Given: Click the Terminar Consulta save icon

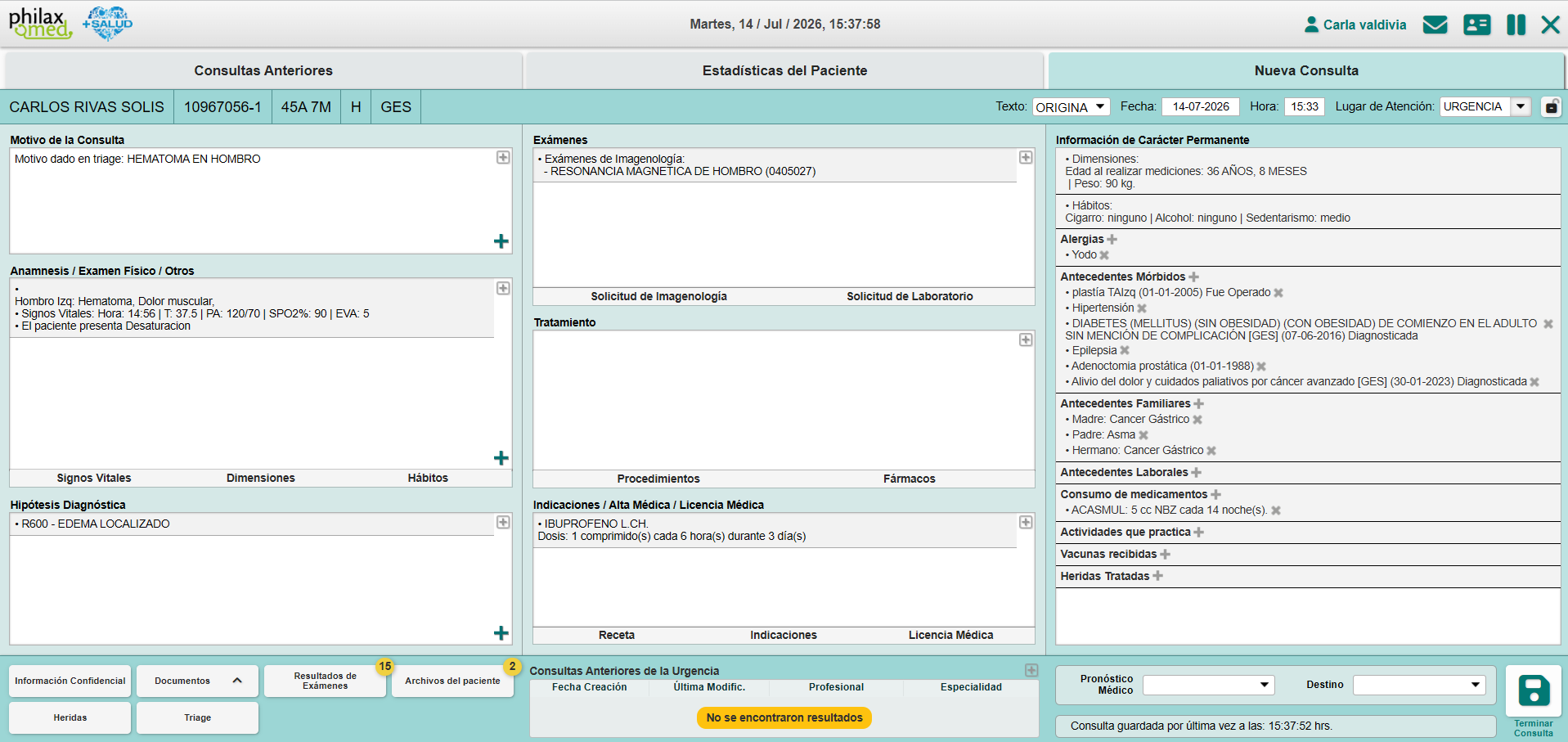Looking at the screenshot, I should pyautogui.click(x=1534, y=691).
